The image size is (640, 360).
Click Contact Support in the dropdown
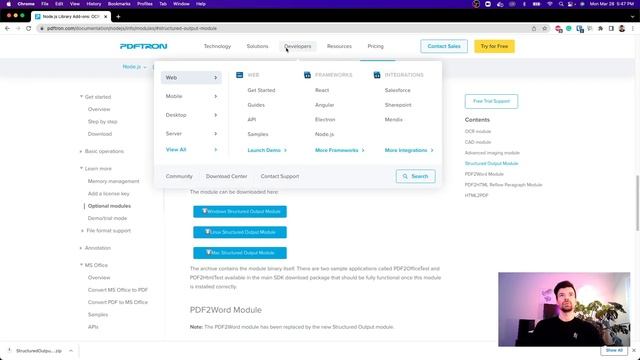pos(280,176)
